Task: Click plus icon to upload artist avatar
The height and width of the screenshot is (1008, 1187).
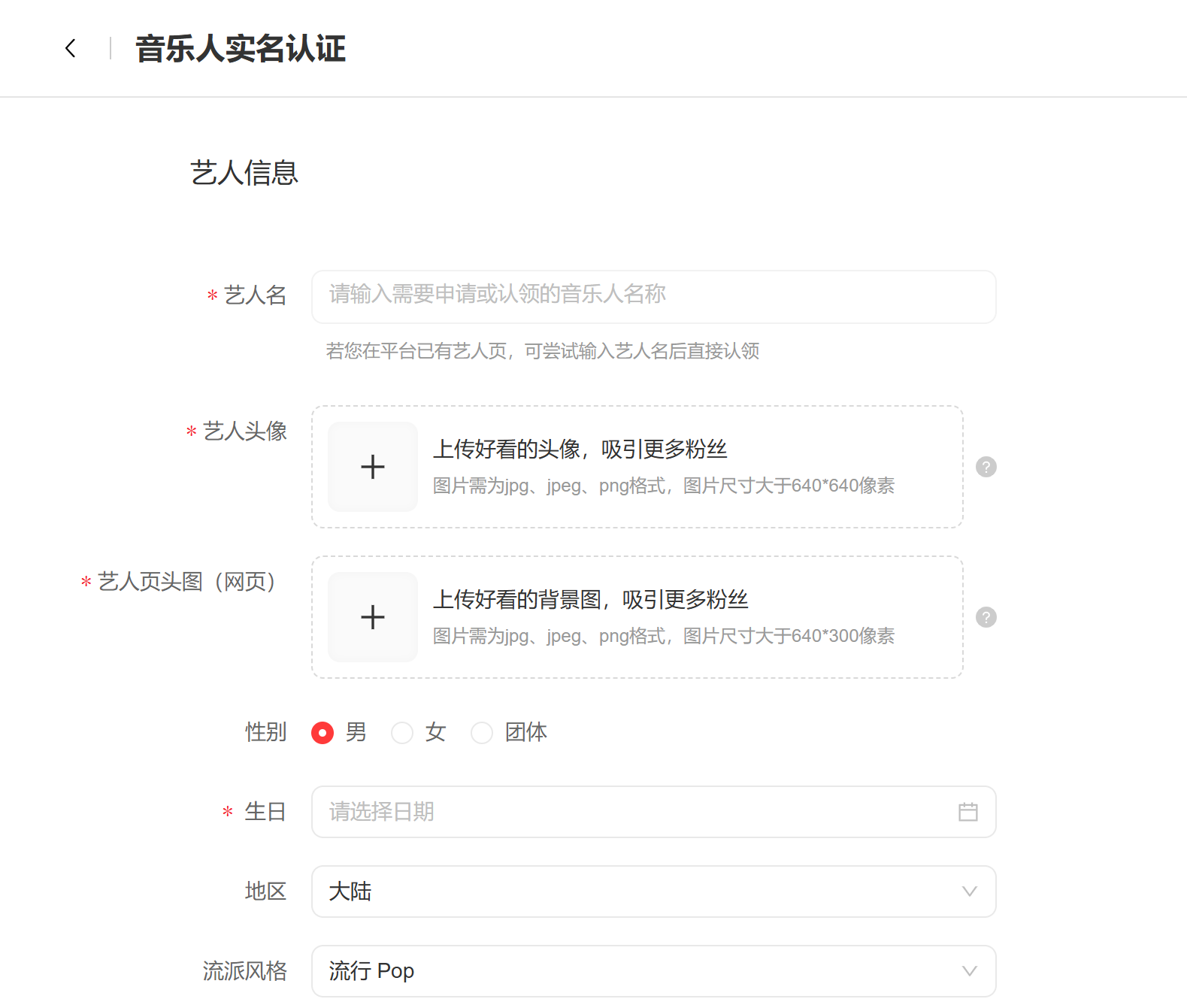Action: coord(373,467)
